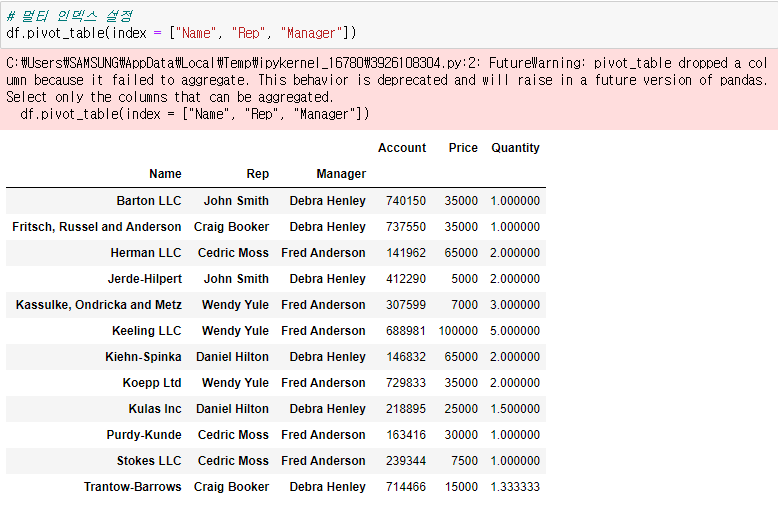Click Craig Booker in the Fritsch row

pos(231,227)
